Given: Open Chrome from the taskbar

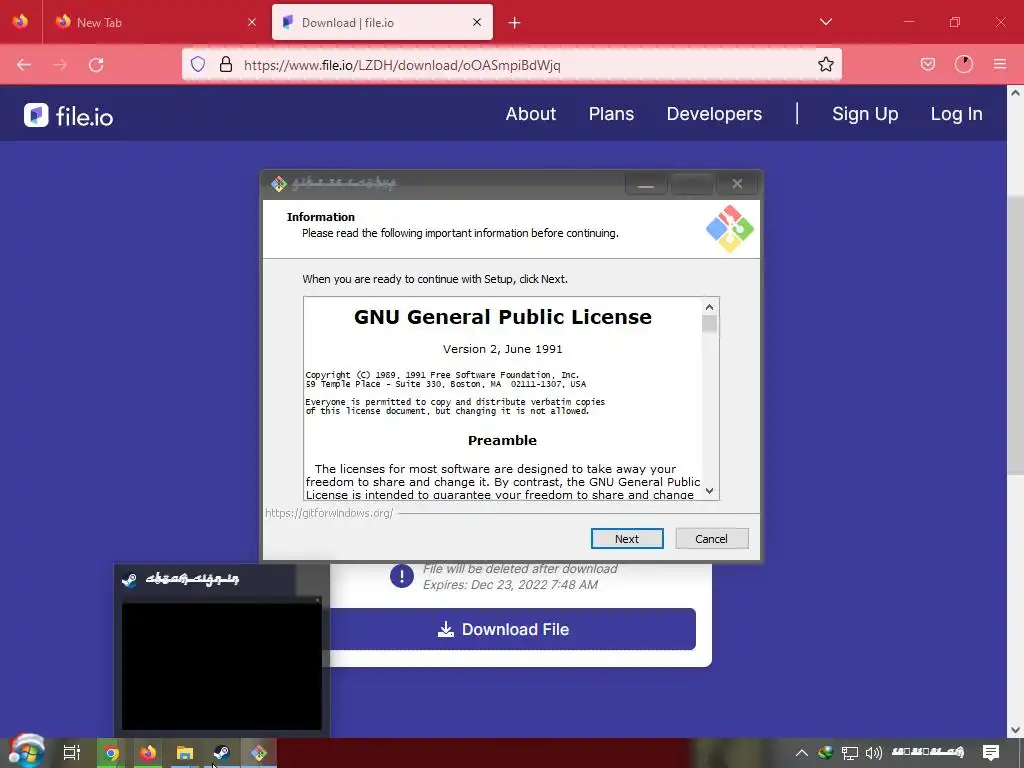Looking at the screenshot, I should (111, 753).
